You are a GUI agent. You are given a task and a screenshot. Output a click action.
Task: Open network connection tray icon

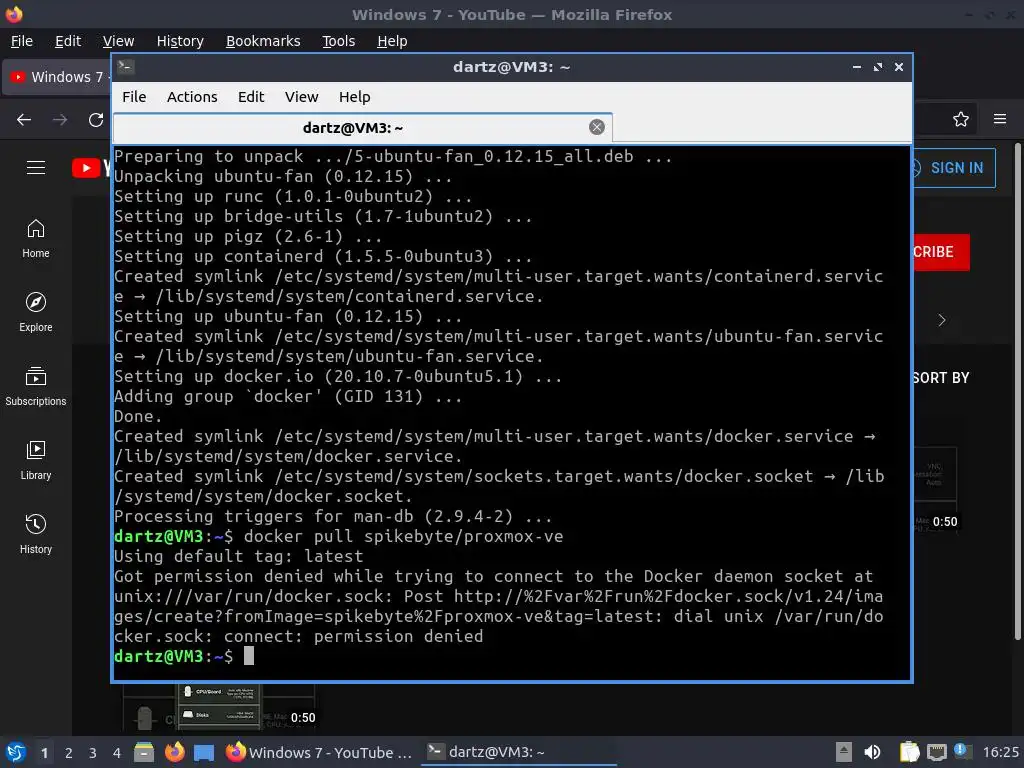pyautogui.click(x=936, y=752)
